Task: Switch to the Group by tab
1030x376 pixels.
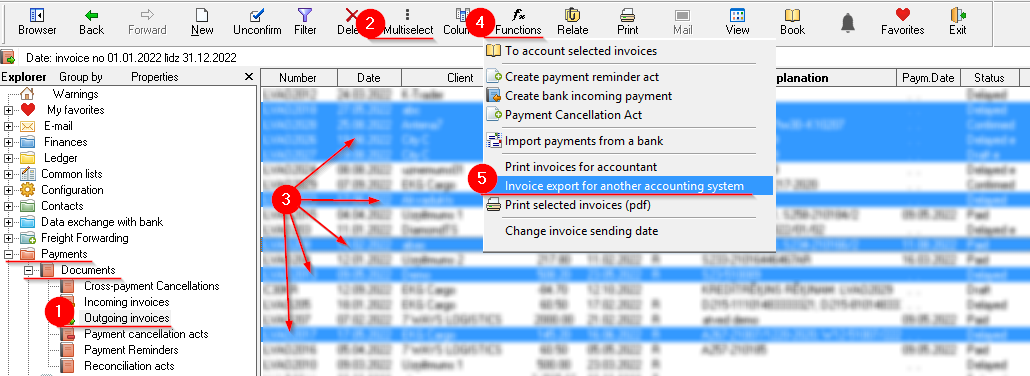Action: [81, 77]
